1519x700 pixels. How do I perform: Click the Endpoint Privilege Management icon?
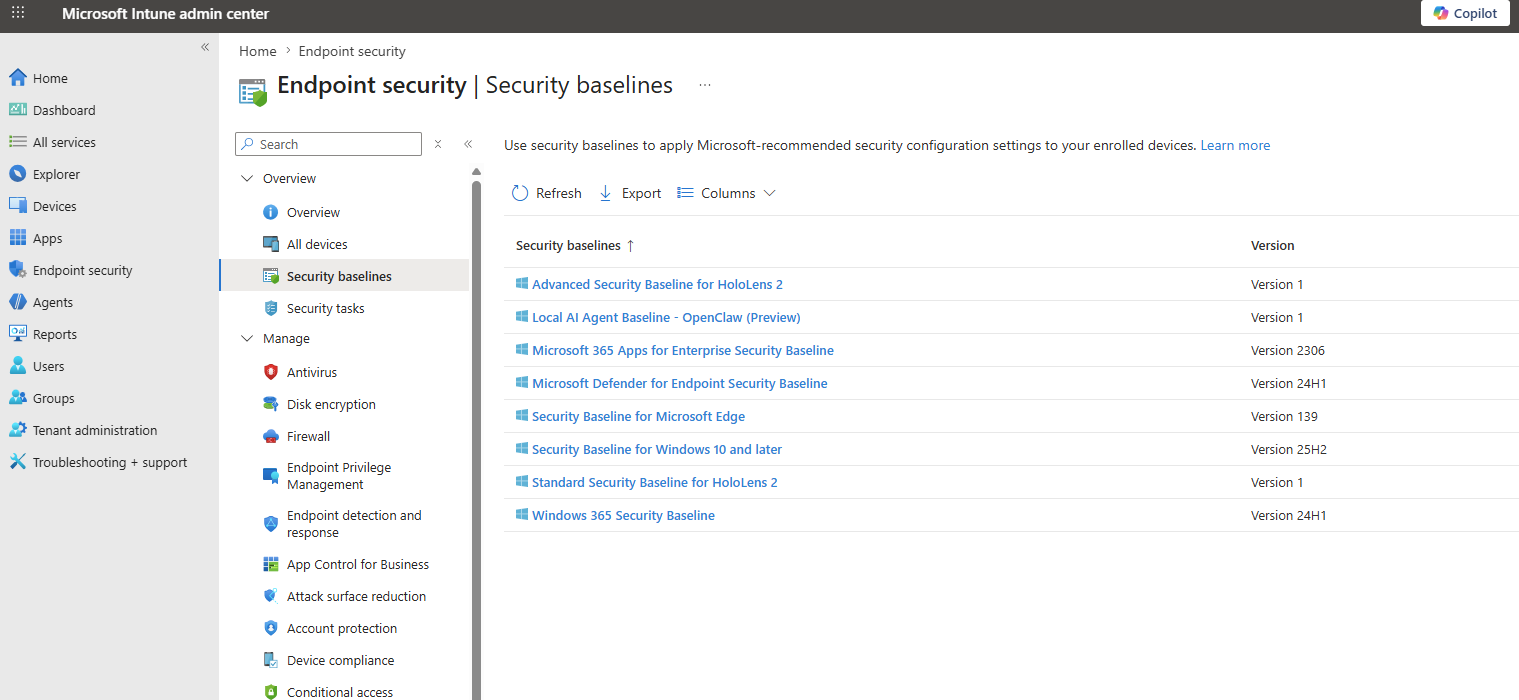(270, 476)
